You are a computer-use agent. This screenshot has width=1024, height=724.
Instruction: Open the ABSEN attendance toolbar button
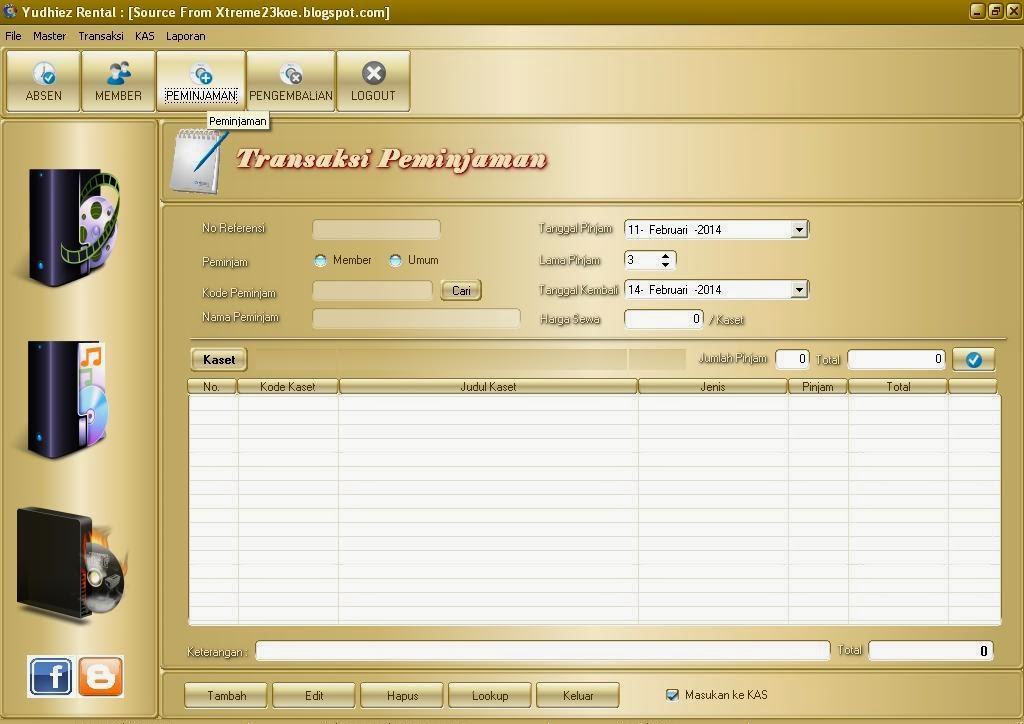tap(44, 82)
